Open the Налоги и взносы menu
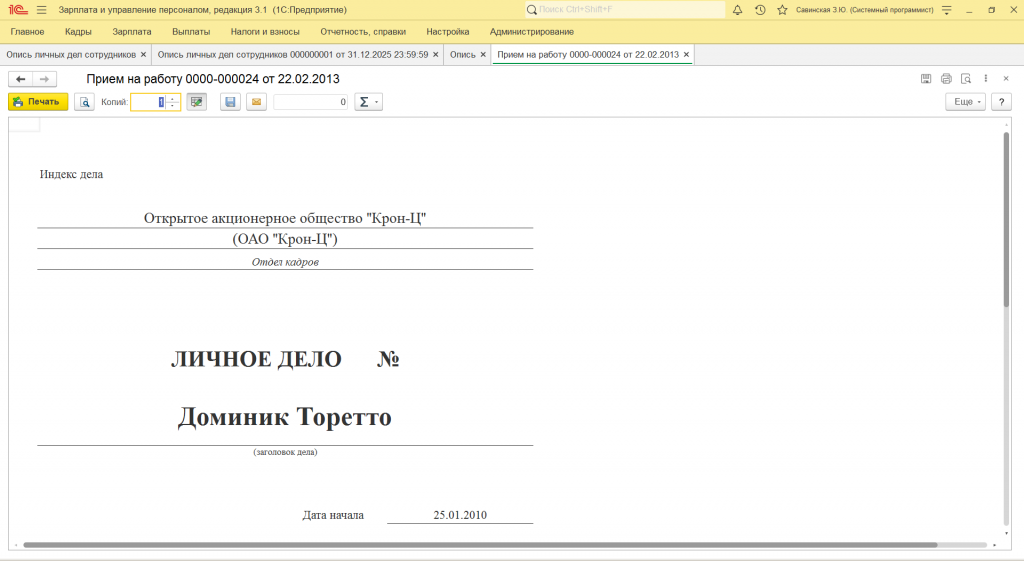 265,32
